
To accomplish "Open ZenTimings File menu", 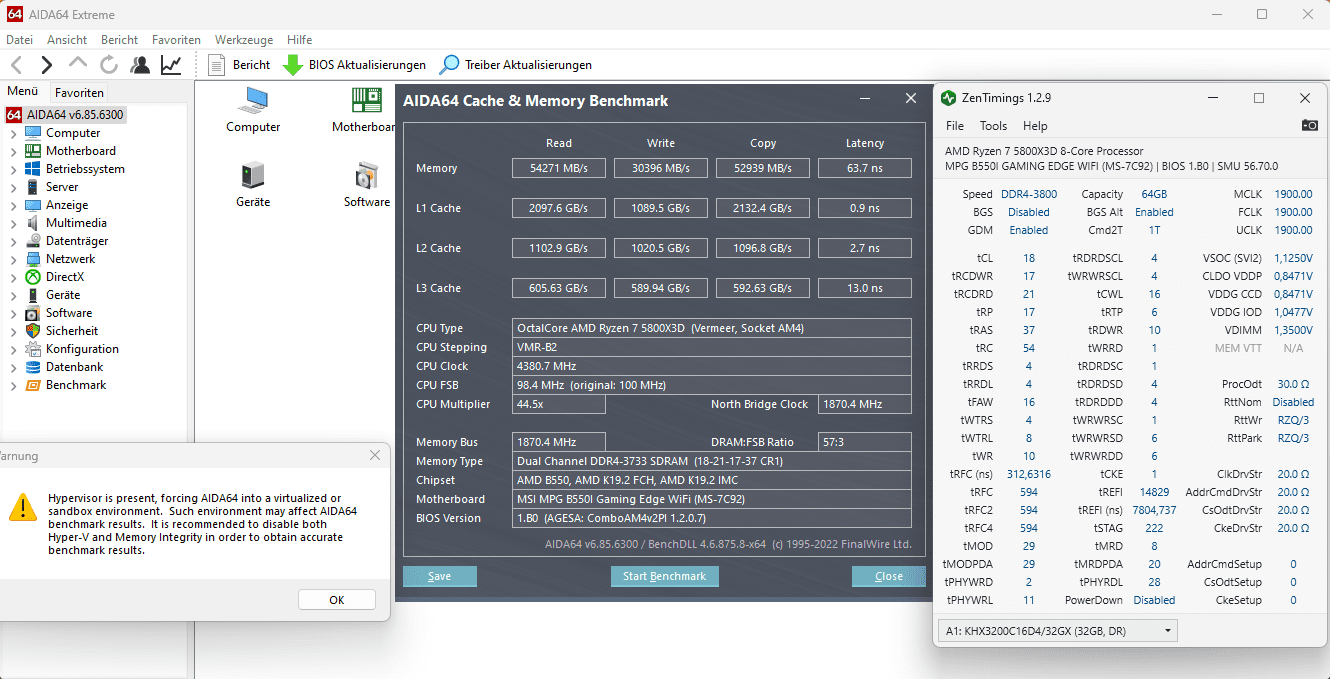I will click(955, 126).
